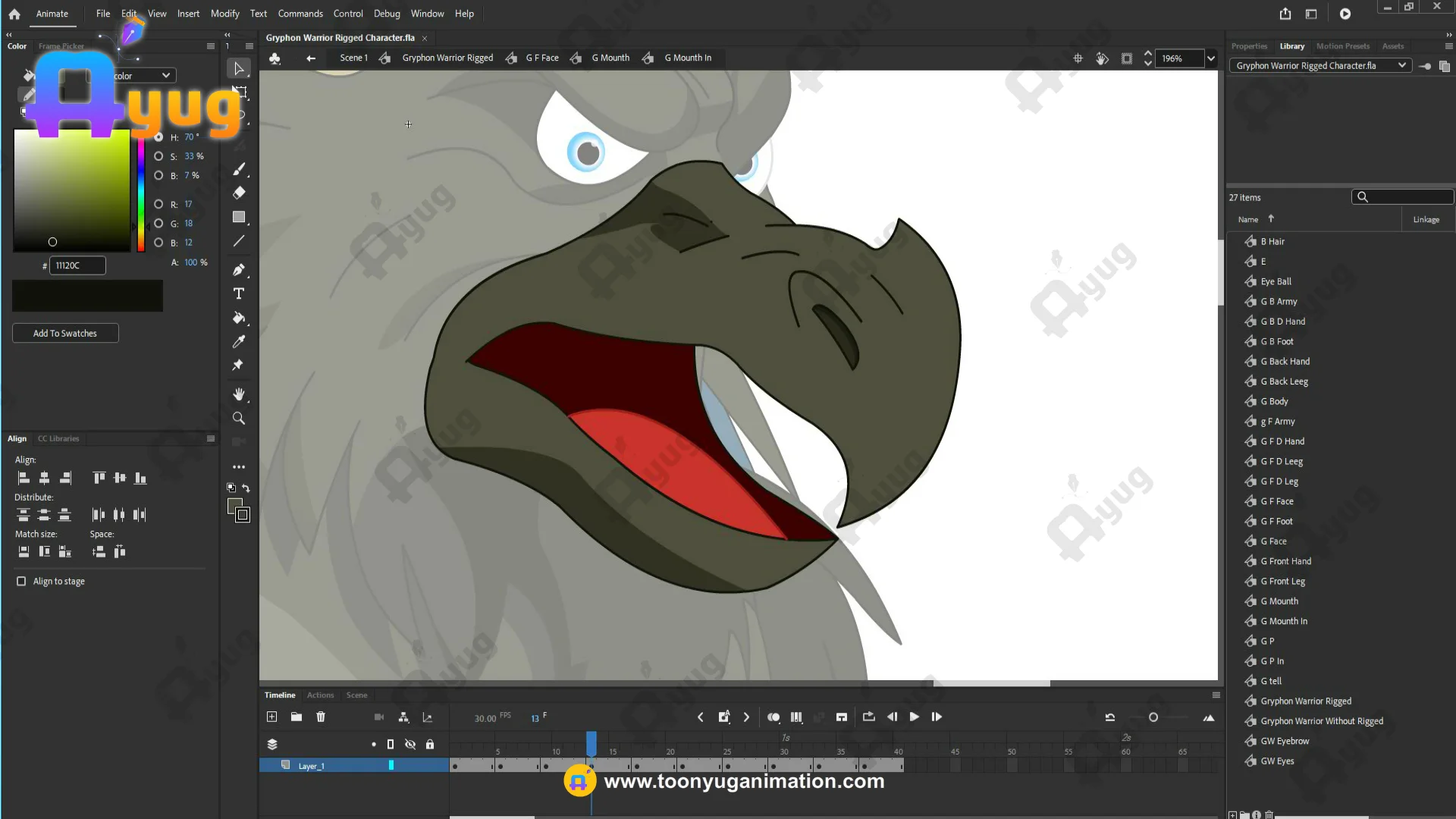Open the zoom percentage dropdown

coord(1211,58)
